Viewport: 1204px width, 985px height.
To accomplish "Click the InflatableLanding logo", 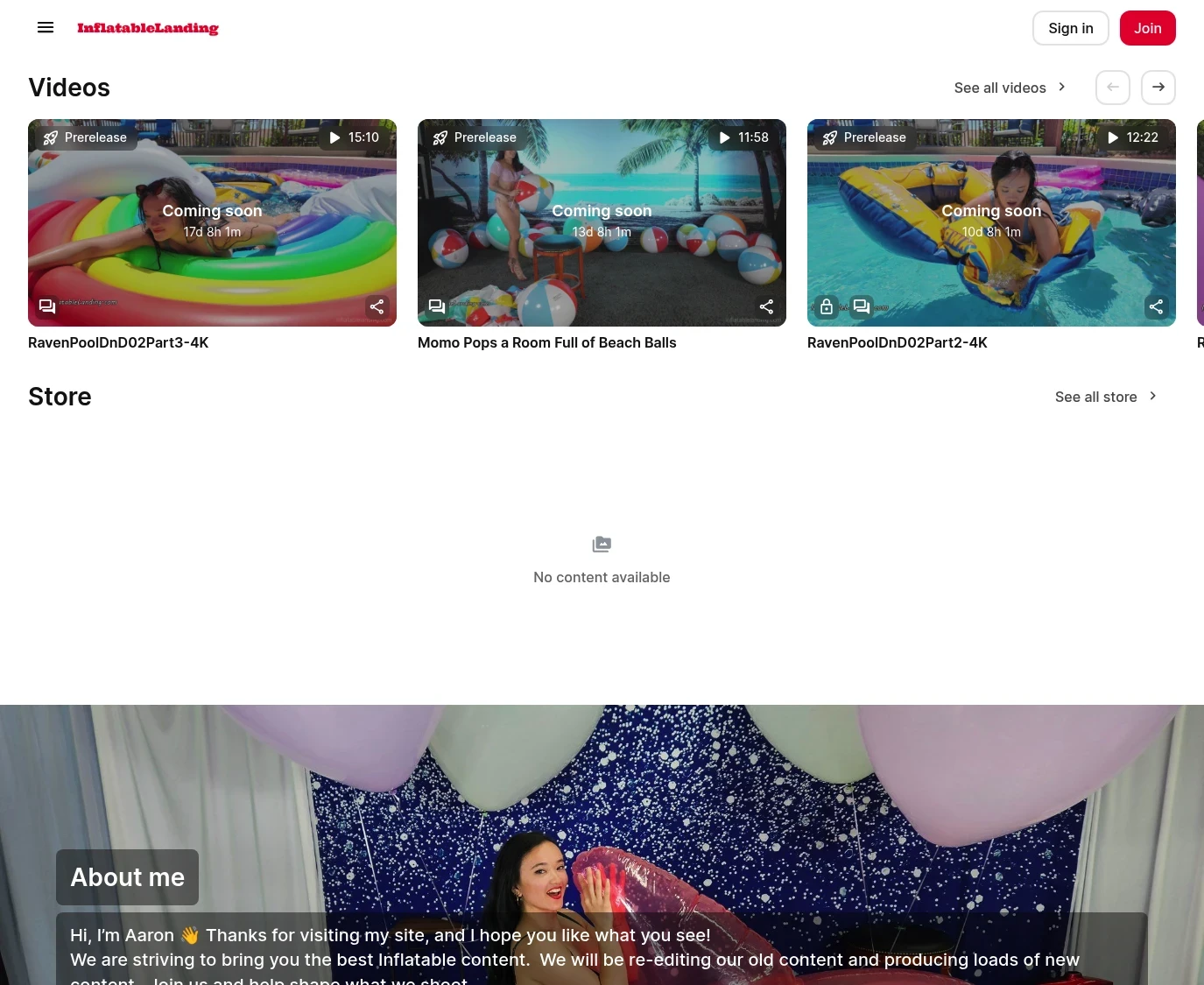I will [x=148, y=28].
